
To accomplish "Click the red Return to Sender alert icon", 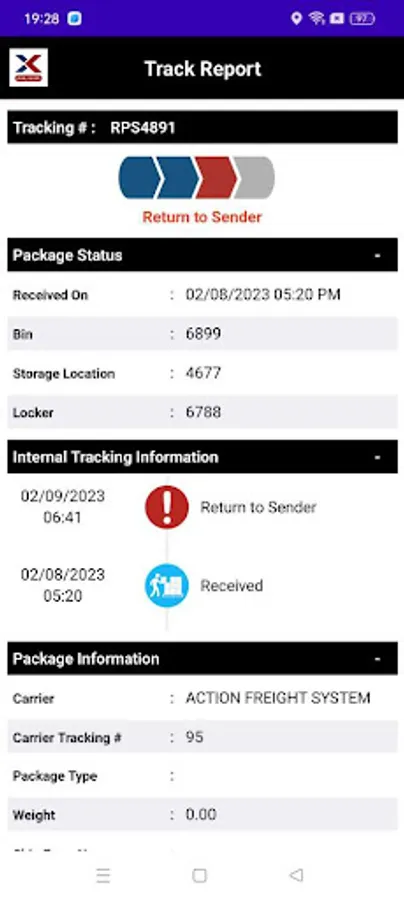I will (166, 507).
